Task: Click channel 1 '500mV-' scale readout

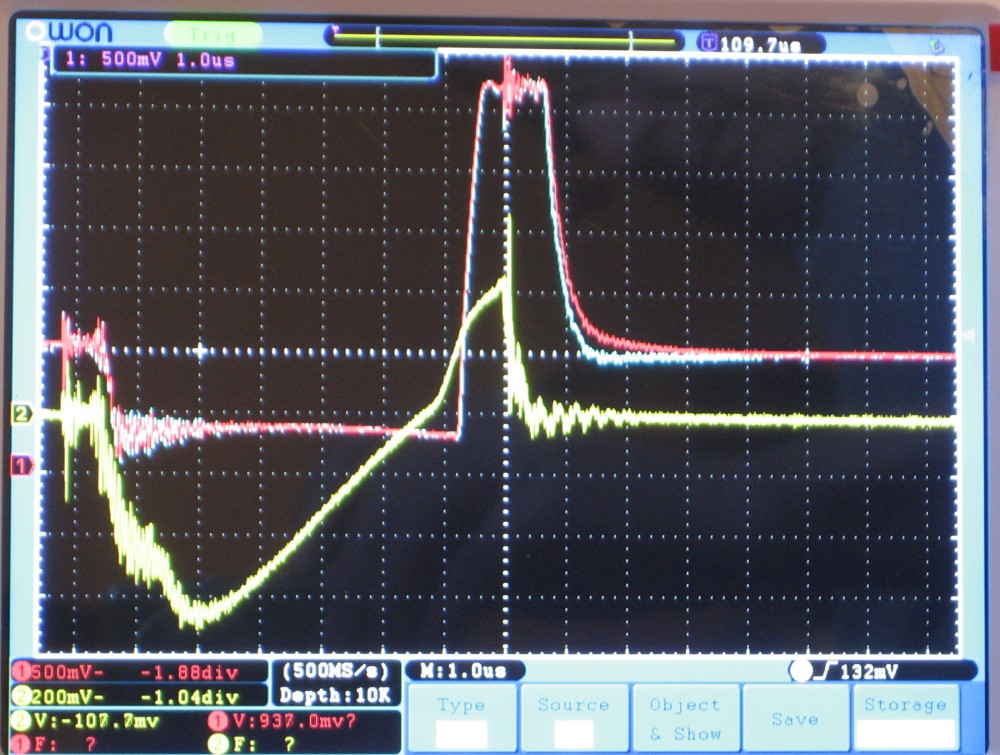Action: (x=67, y=672)
